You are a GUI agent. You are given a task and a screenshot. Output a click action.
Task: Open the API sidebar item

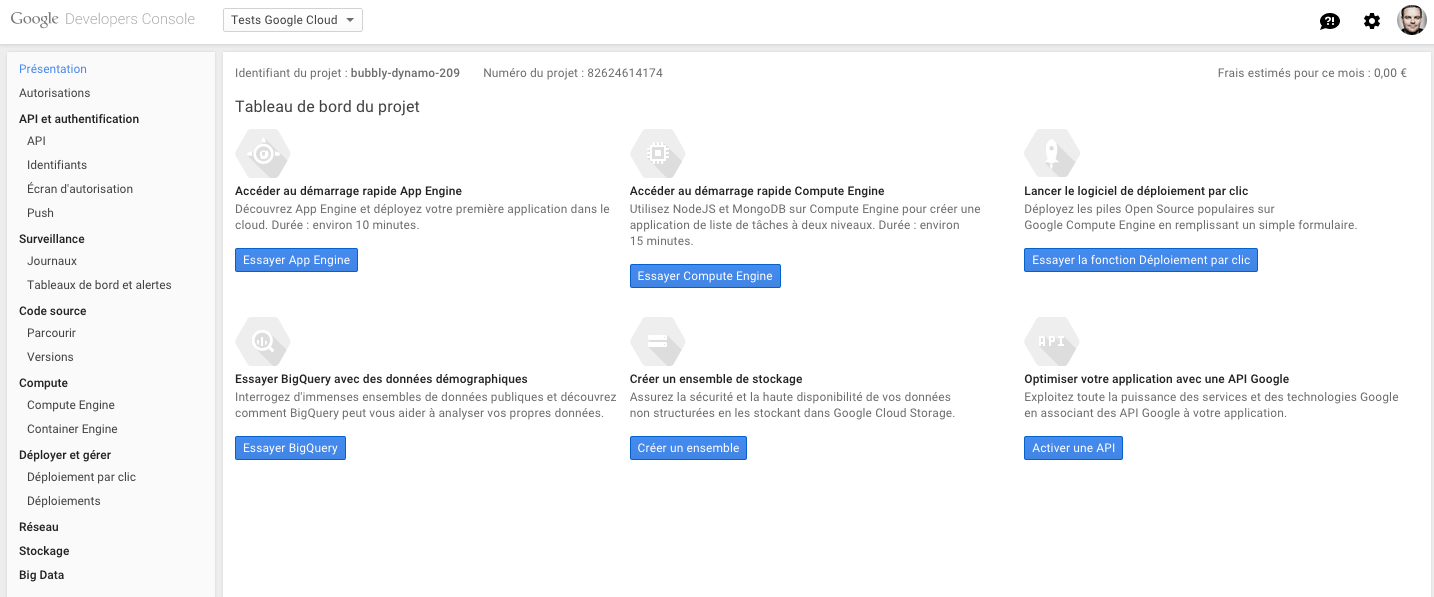click(36, 141)
